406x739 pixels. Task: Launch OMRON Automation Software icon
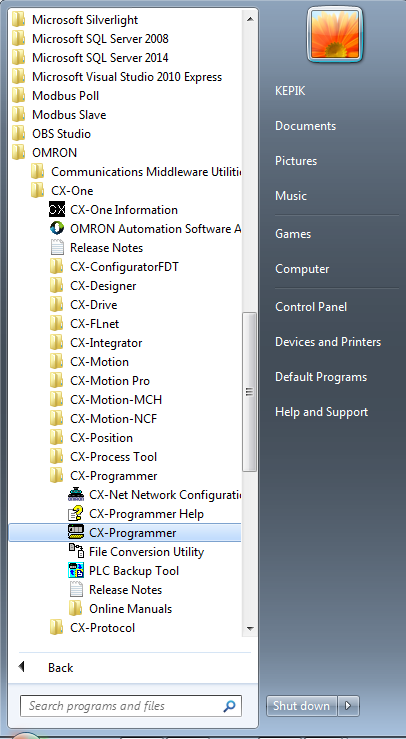tap(57, 229)
